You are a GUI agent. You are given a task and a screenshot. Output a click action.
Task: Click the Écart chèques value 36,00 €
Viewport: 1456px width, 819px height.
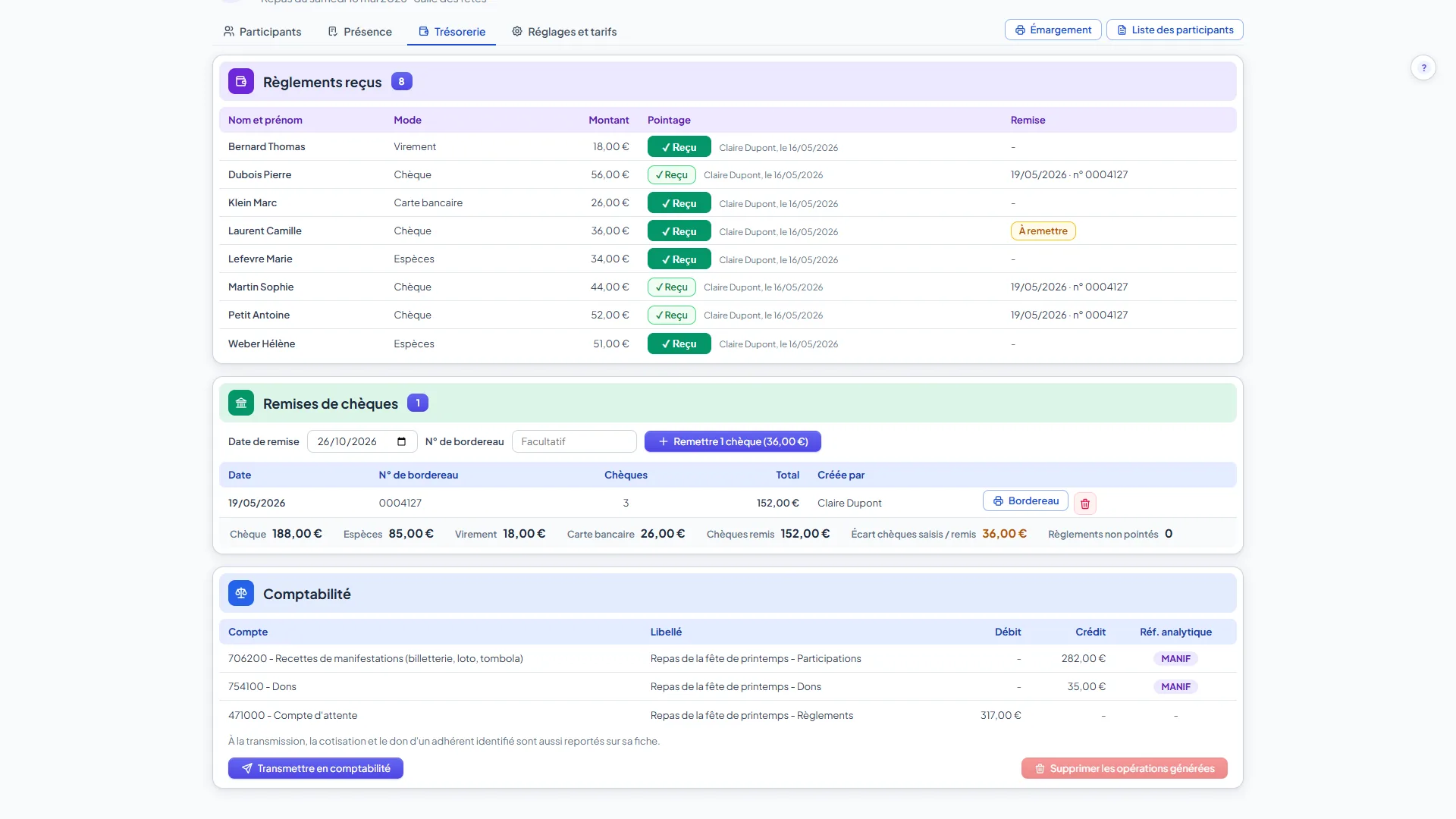pyautogui.click(x=1004, y=534)
